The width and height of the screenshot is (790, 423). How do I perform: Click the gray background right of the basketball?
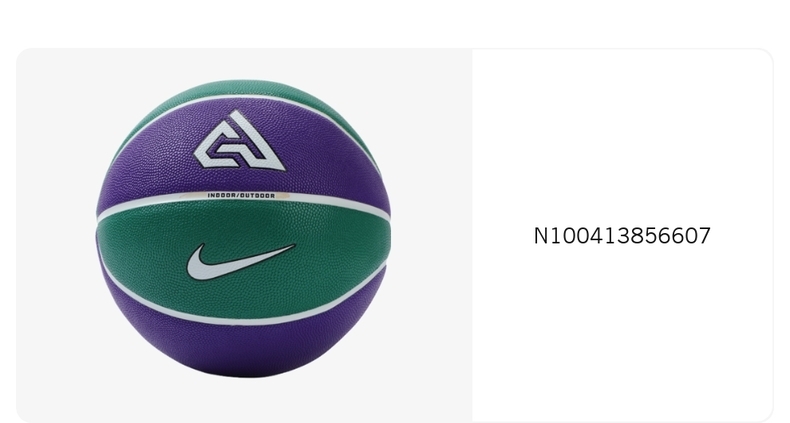click(x=431, y=232)
